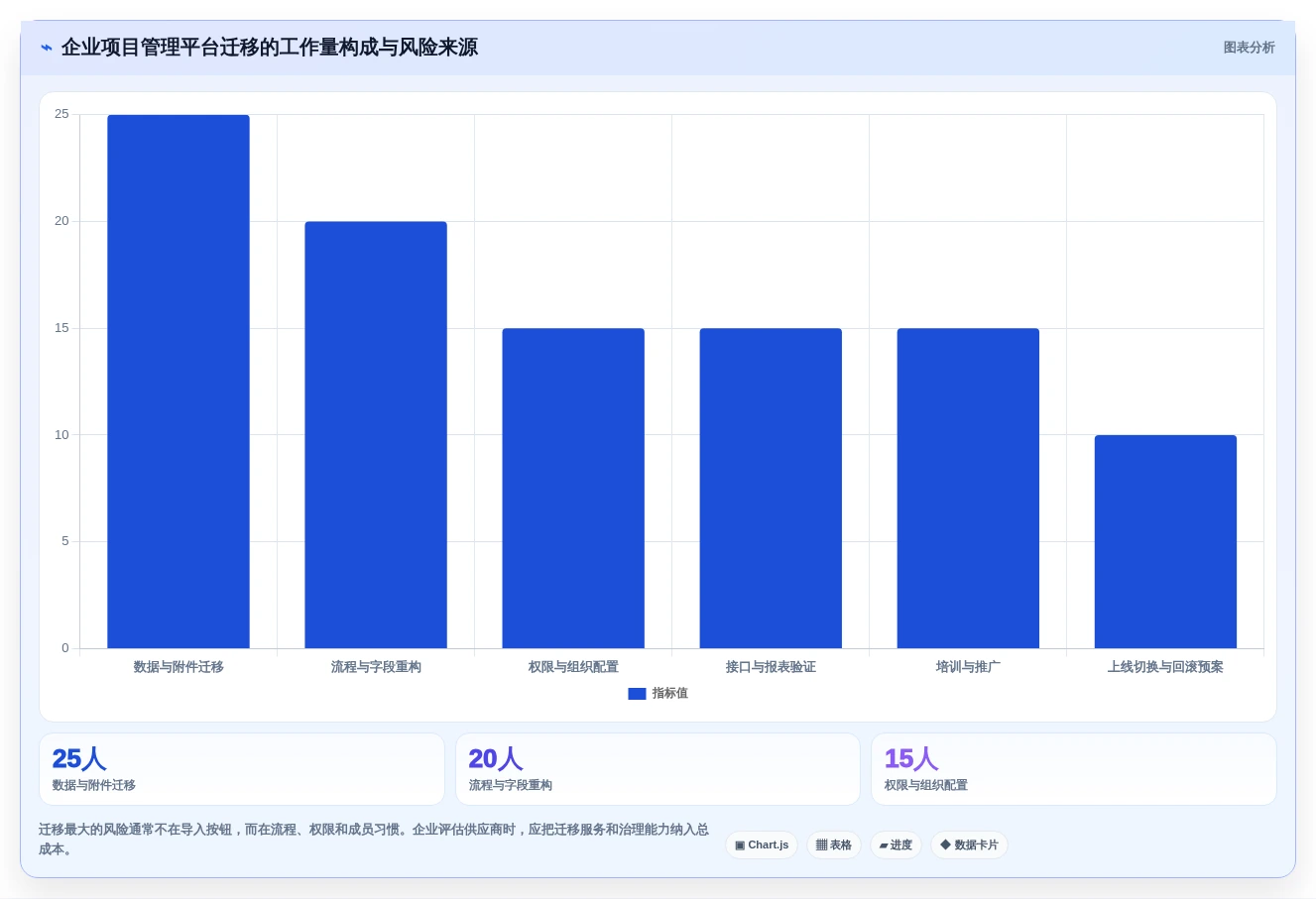Click the 进度 tag chip
The width and height of the screenshot is (1316, 899).
coord(896,845)
